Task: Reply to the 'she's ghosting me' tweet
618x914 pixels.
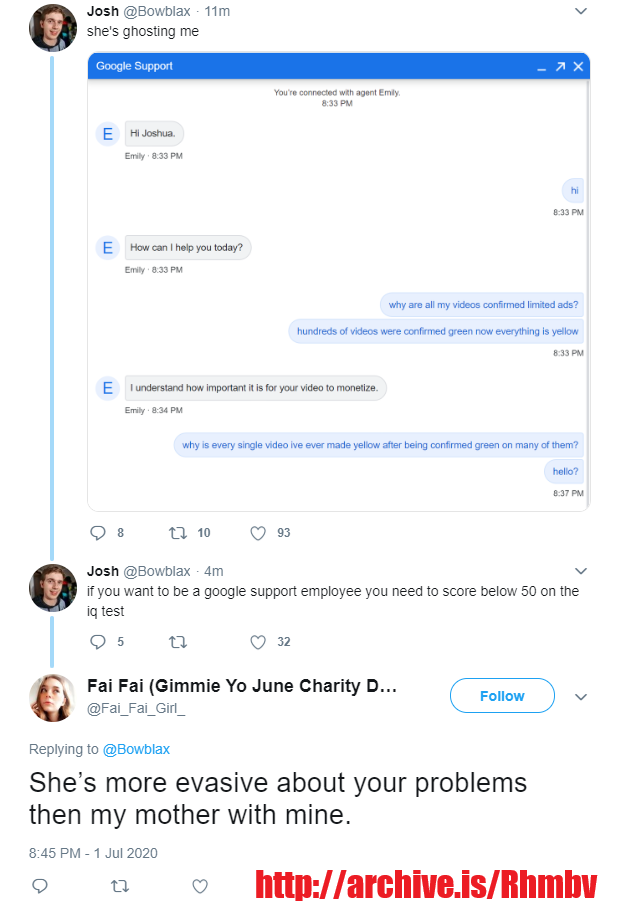Action: point(98,533)
